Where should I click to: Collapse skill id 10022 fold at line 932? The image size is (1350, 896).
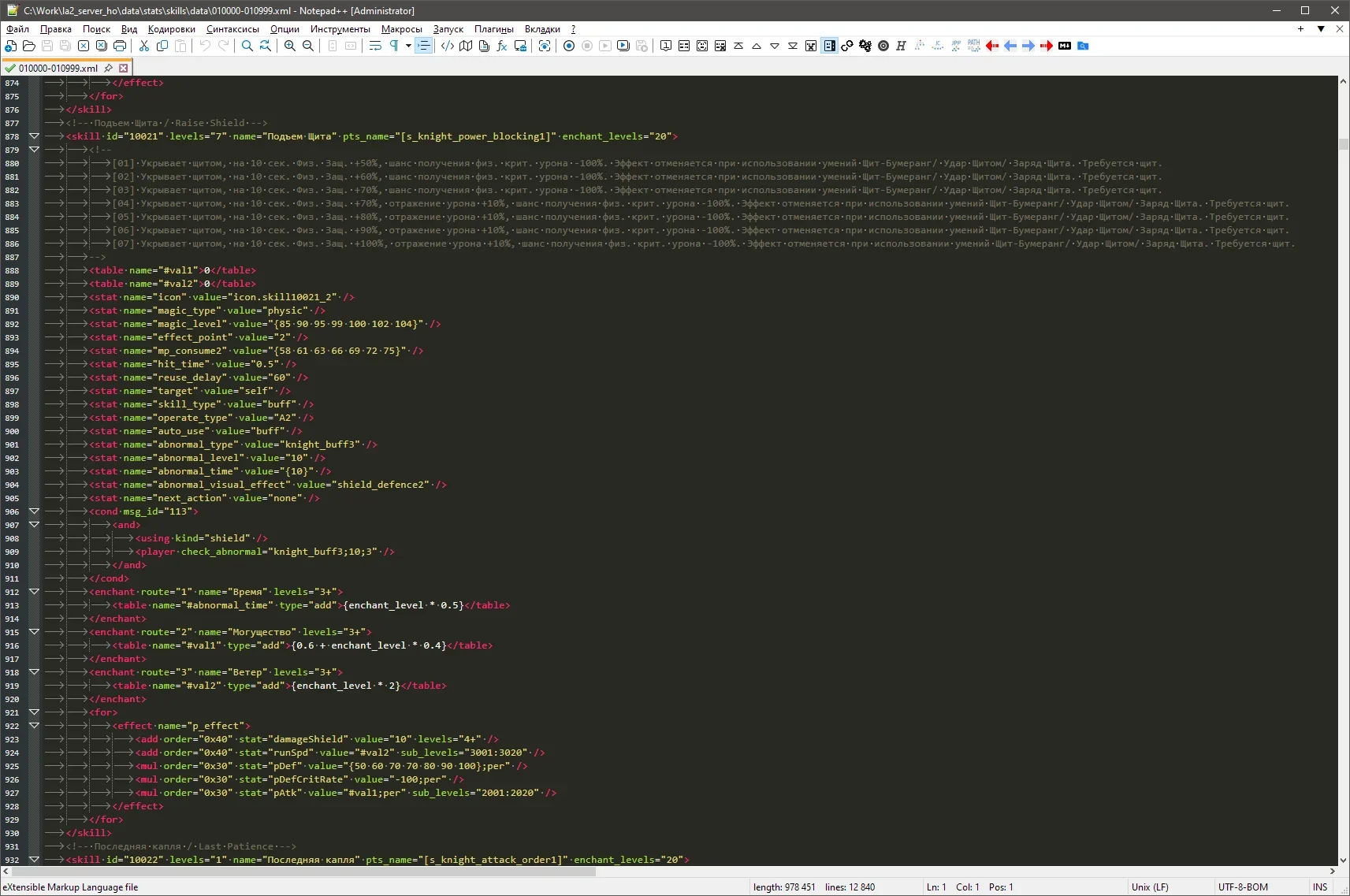coord(34,860)
